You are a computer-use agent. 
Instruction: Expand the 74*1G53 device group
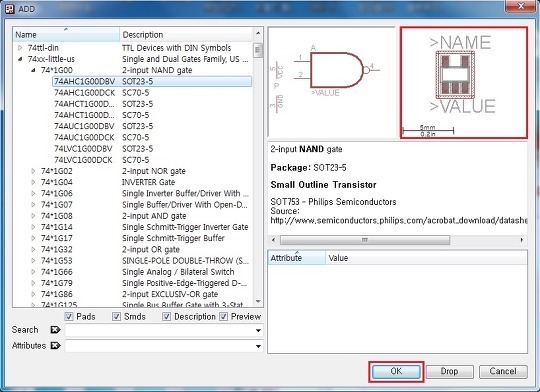[33, 260]
